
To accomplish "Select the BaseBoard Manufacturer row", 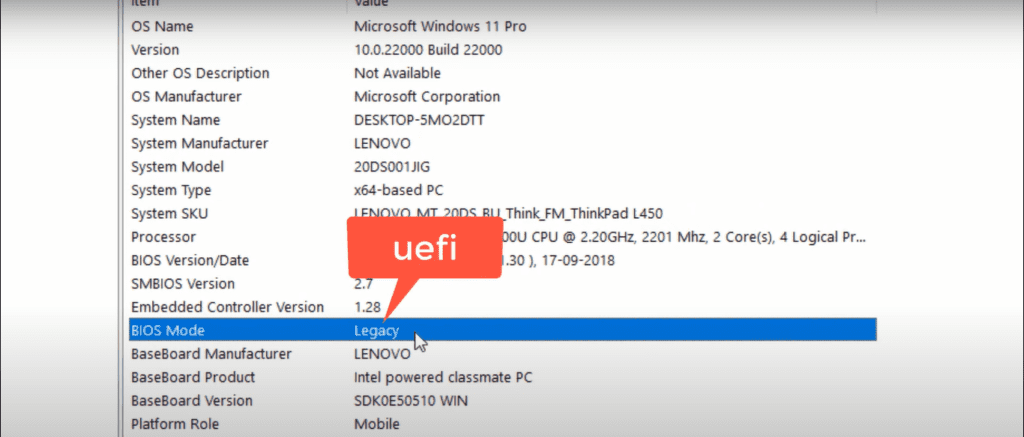I will click(211, 354).
